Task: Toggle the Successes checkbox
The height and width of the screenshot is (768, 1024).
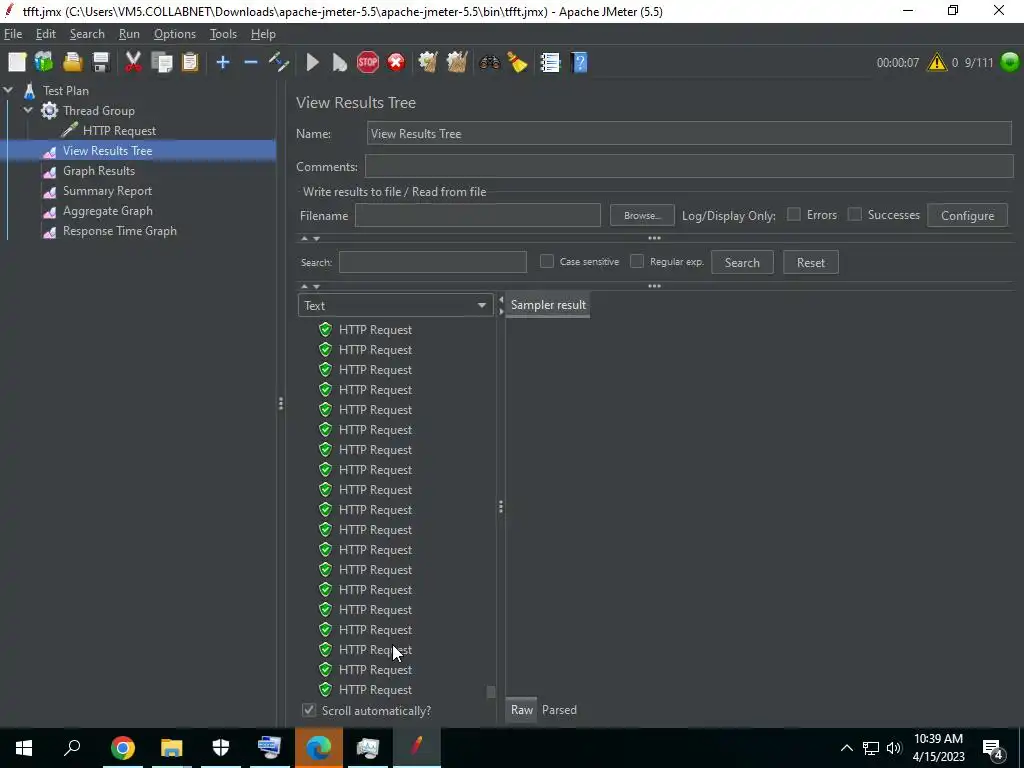Action: pyautogui.click(x=854, y=214)
